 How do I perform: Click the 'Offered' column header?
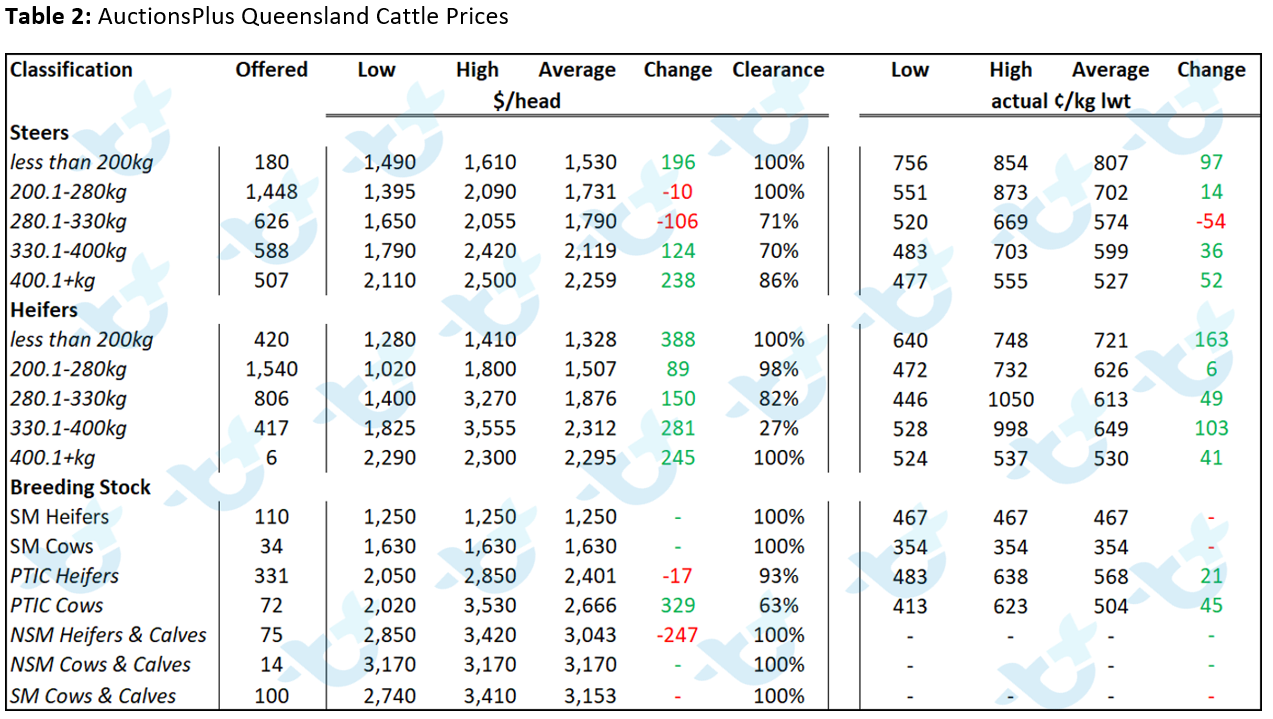click(x=272, y=70)
